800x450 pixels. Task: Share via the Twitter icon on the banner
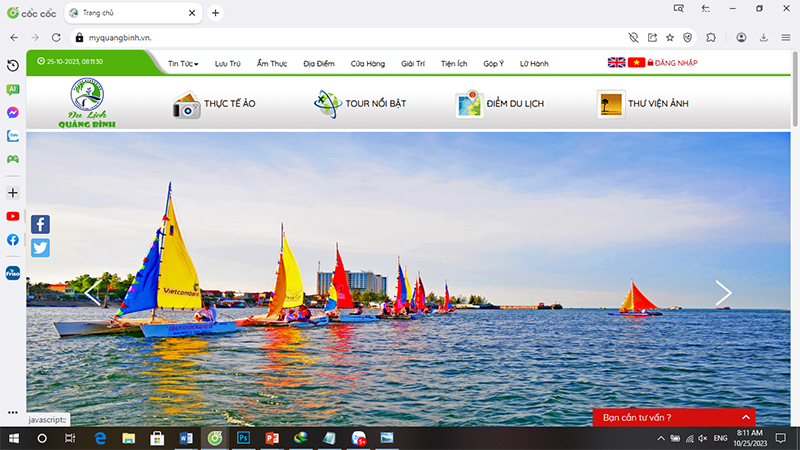tap(40, 248)
